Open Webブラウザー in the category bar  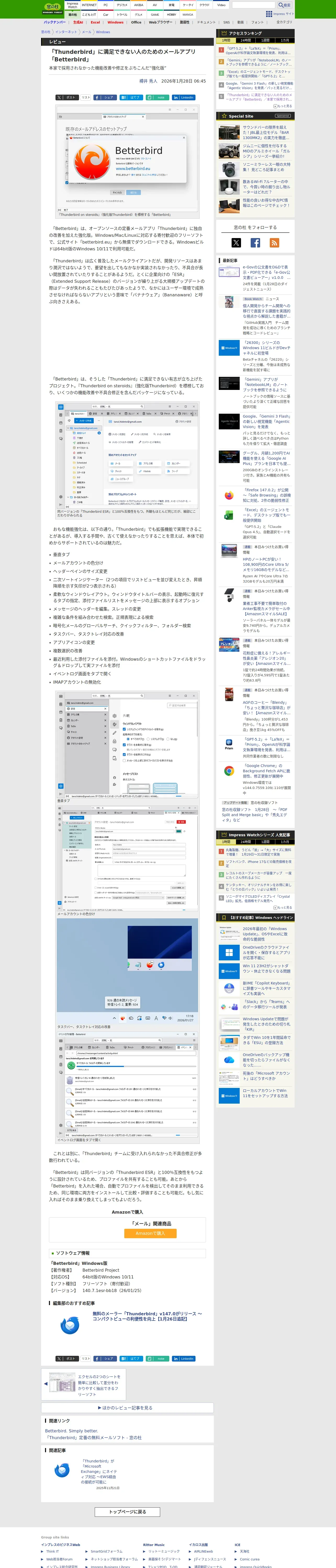point(160,22)
